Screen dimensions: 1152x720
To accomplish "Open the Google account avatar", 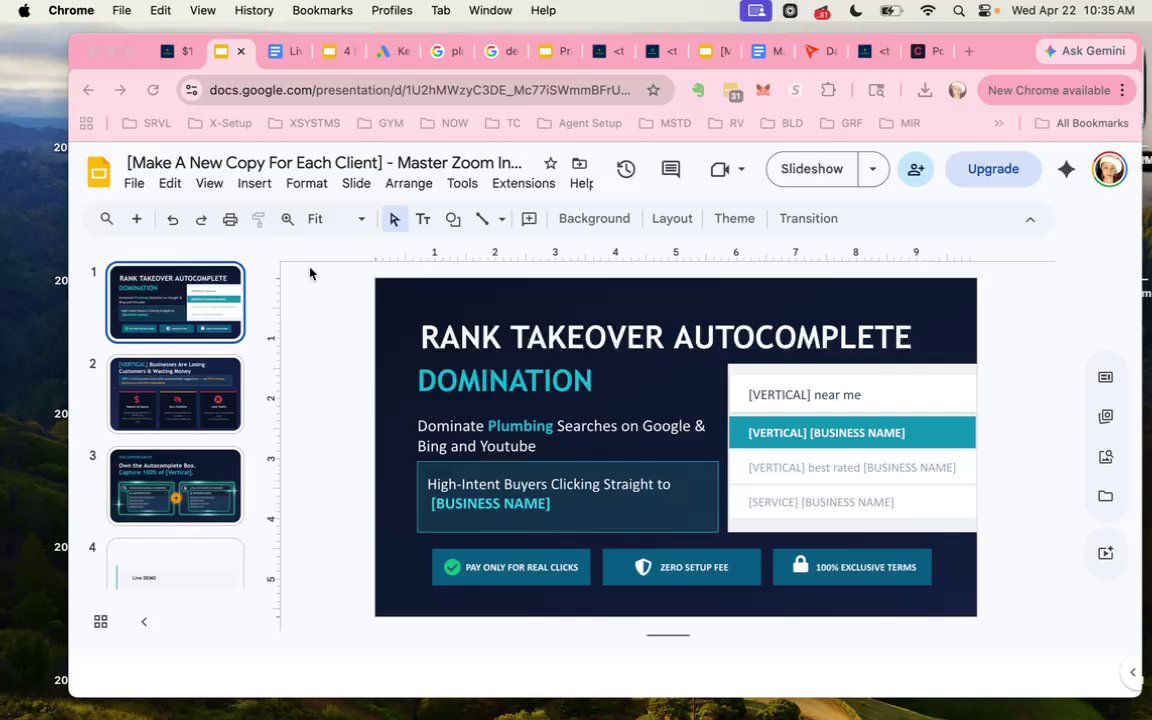I will (x=1109, y=169).
